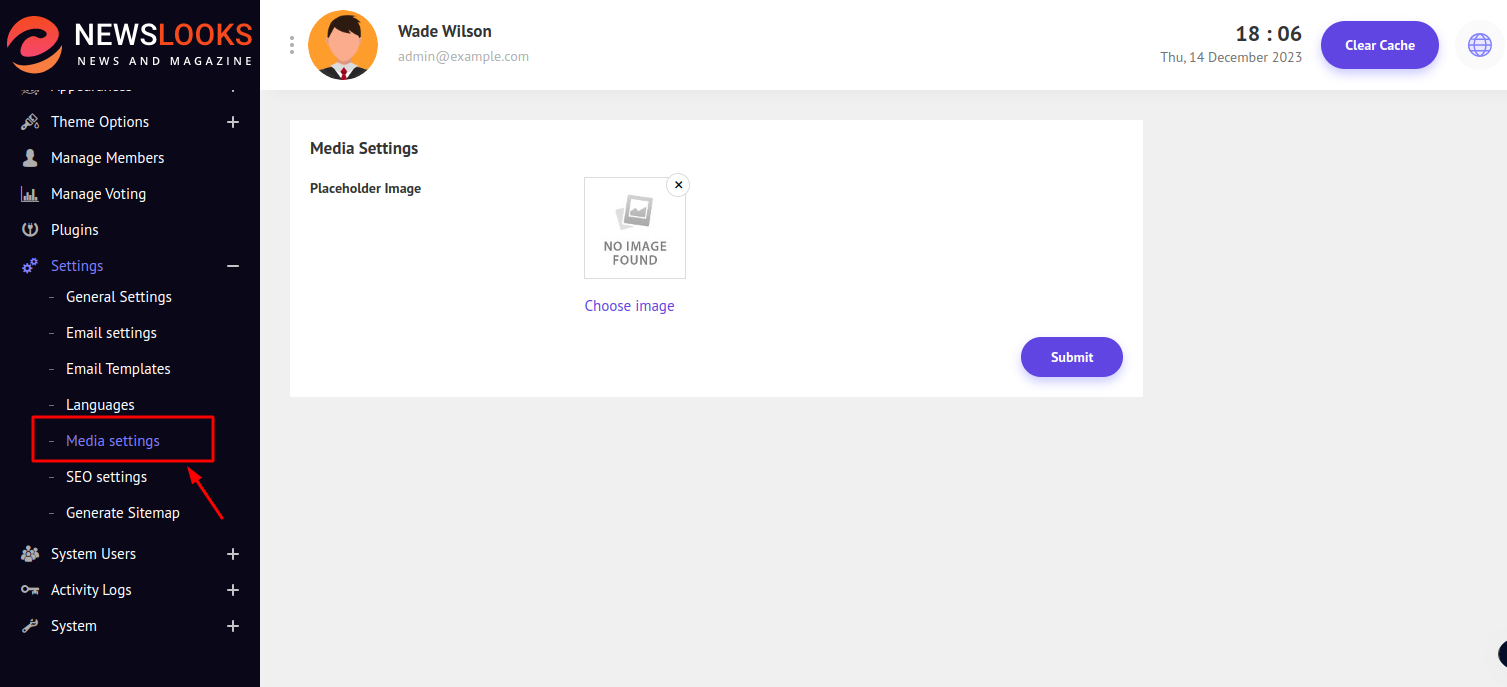Click the System Users group icon

(x=30, y=554)
